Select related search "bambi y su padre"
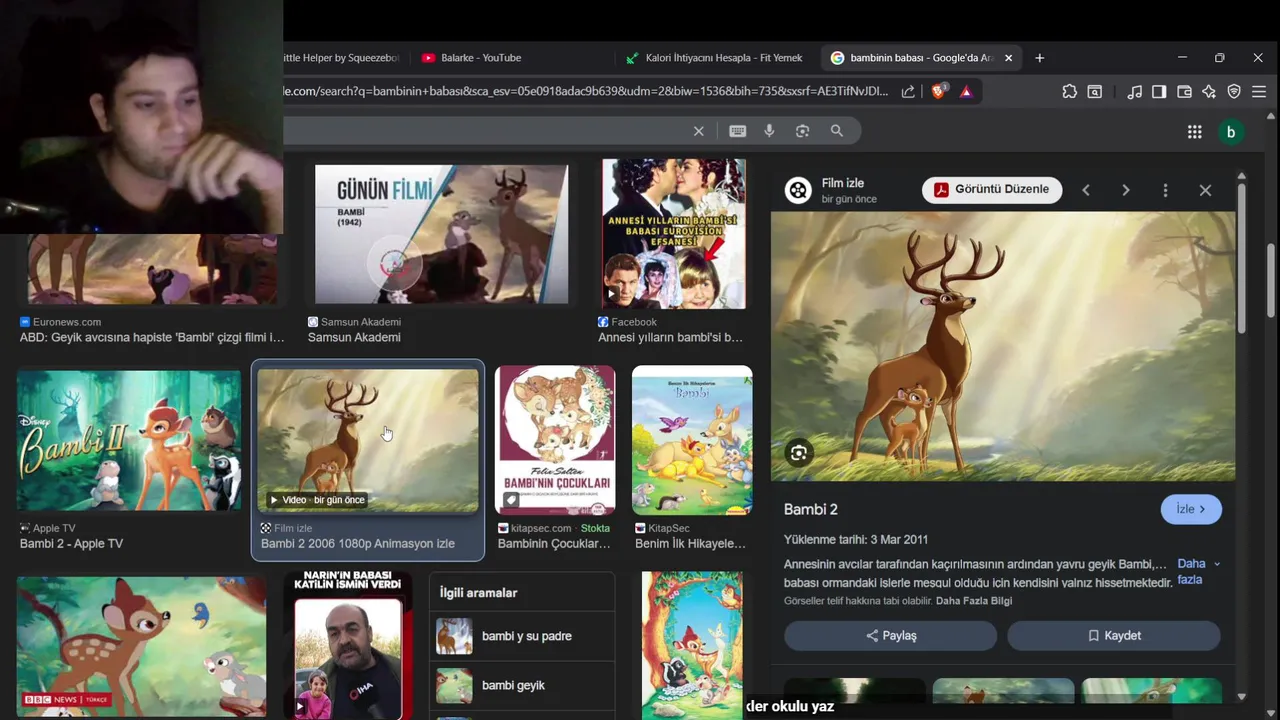 [x=522, y=636]
